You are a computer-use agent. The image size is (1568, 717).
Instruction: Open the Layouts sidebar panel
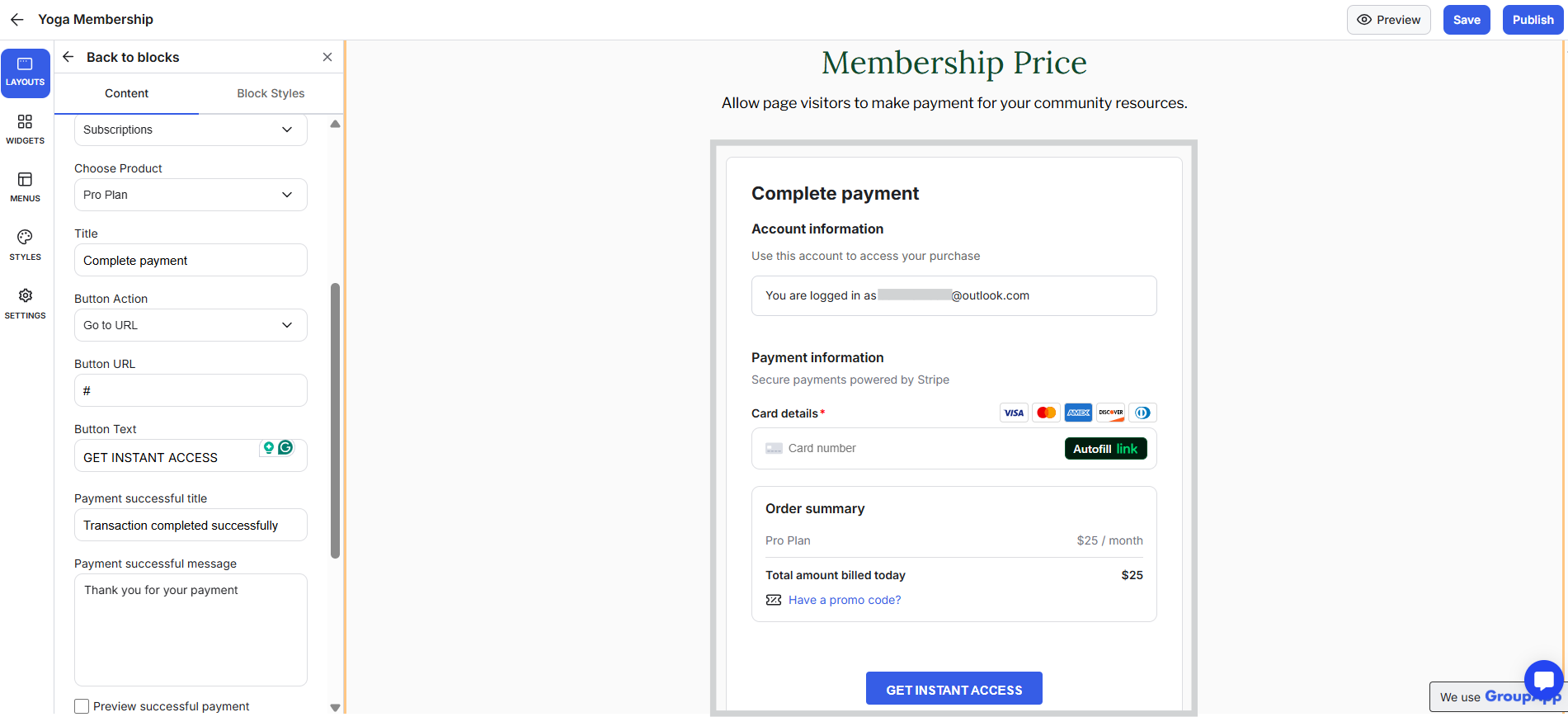(x=25, y=72)
